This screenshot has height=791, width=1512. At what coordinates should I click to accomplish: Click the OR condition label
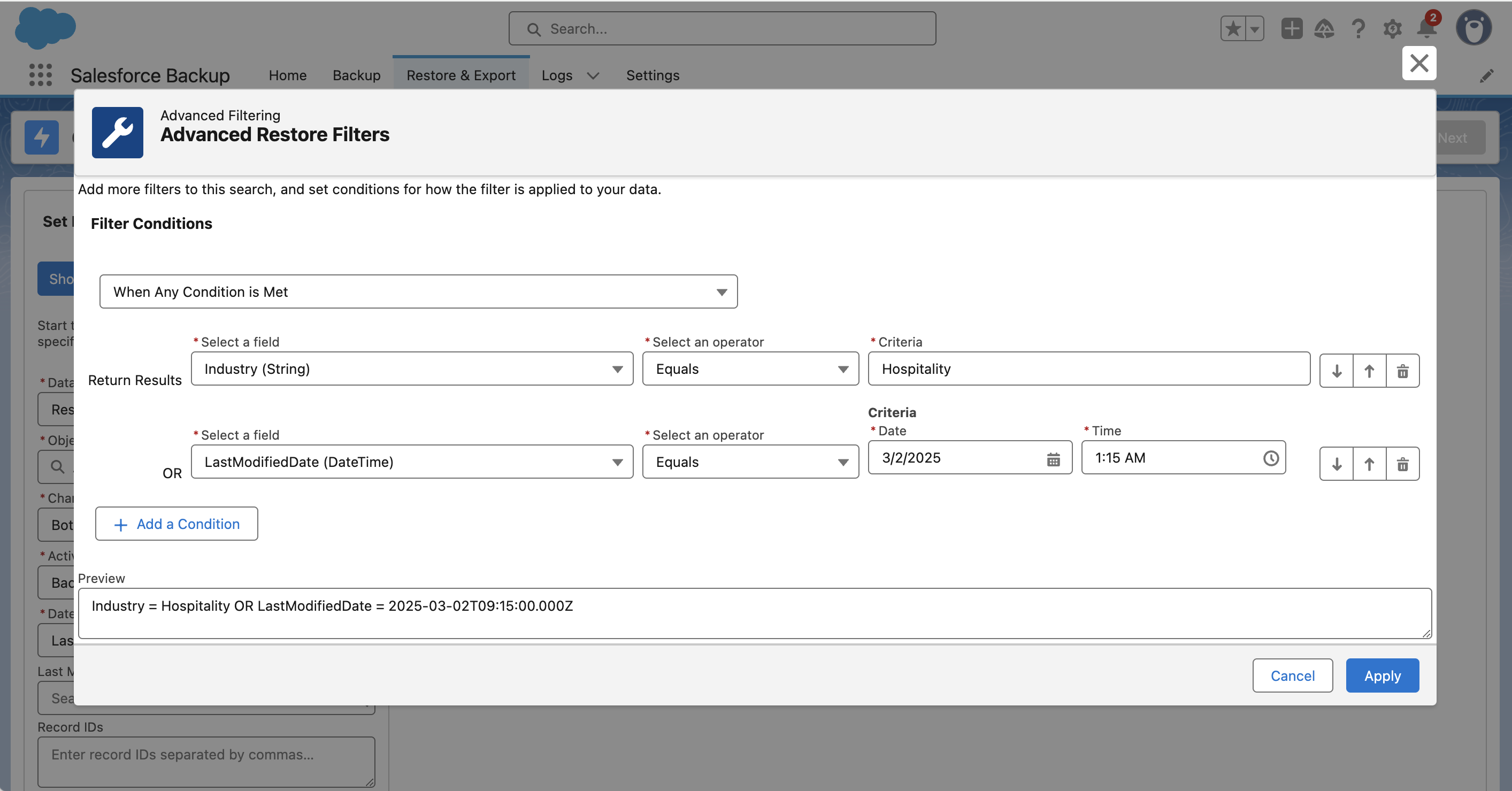click(172, 473)
